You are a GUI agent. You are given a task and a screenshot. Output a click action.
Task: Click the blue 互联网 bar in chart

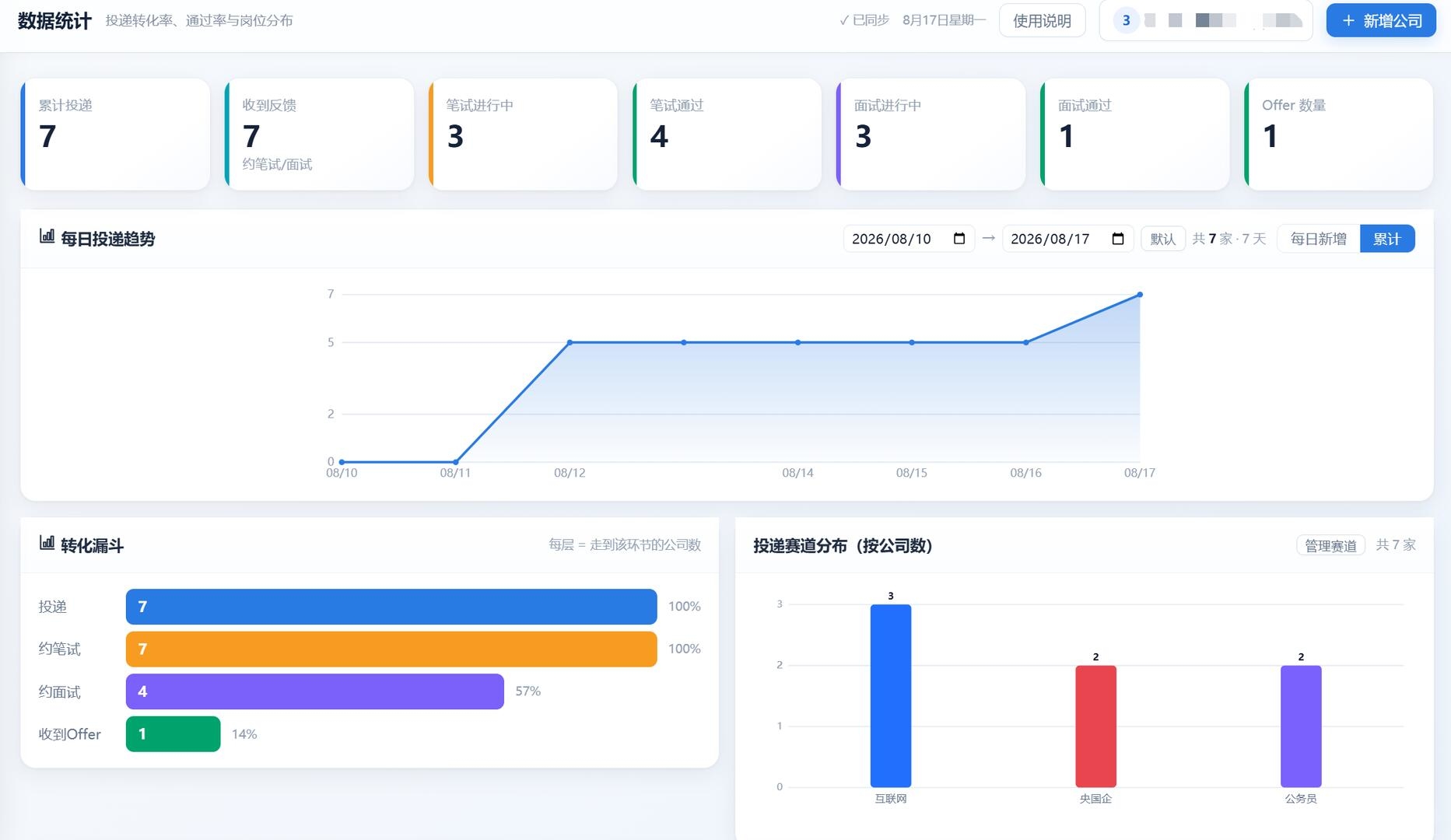[x=891, y=695]
